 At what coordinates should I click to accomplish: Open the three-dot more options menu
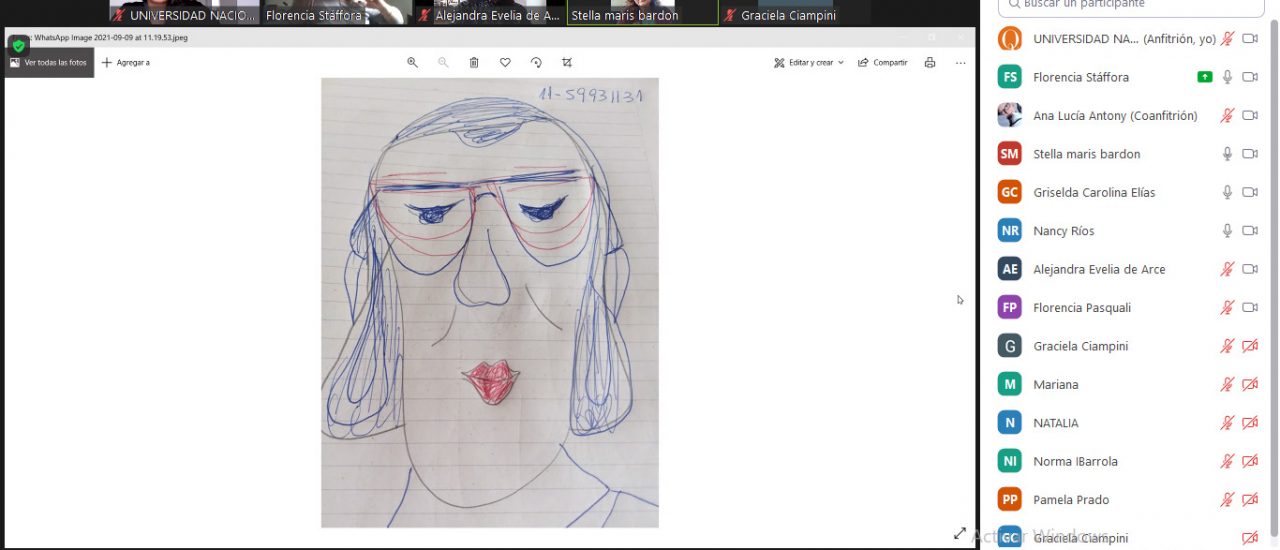point(960,62)
